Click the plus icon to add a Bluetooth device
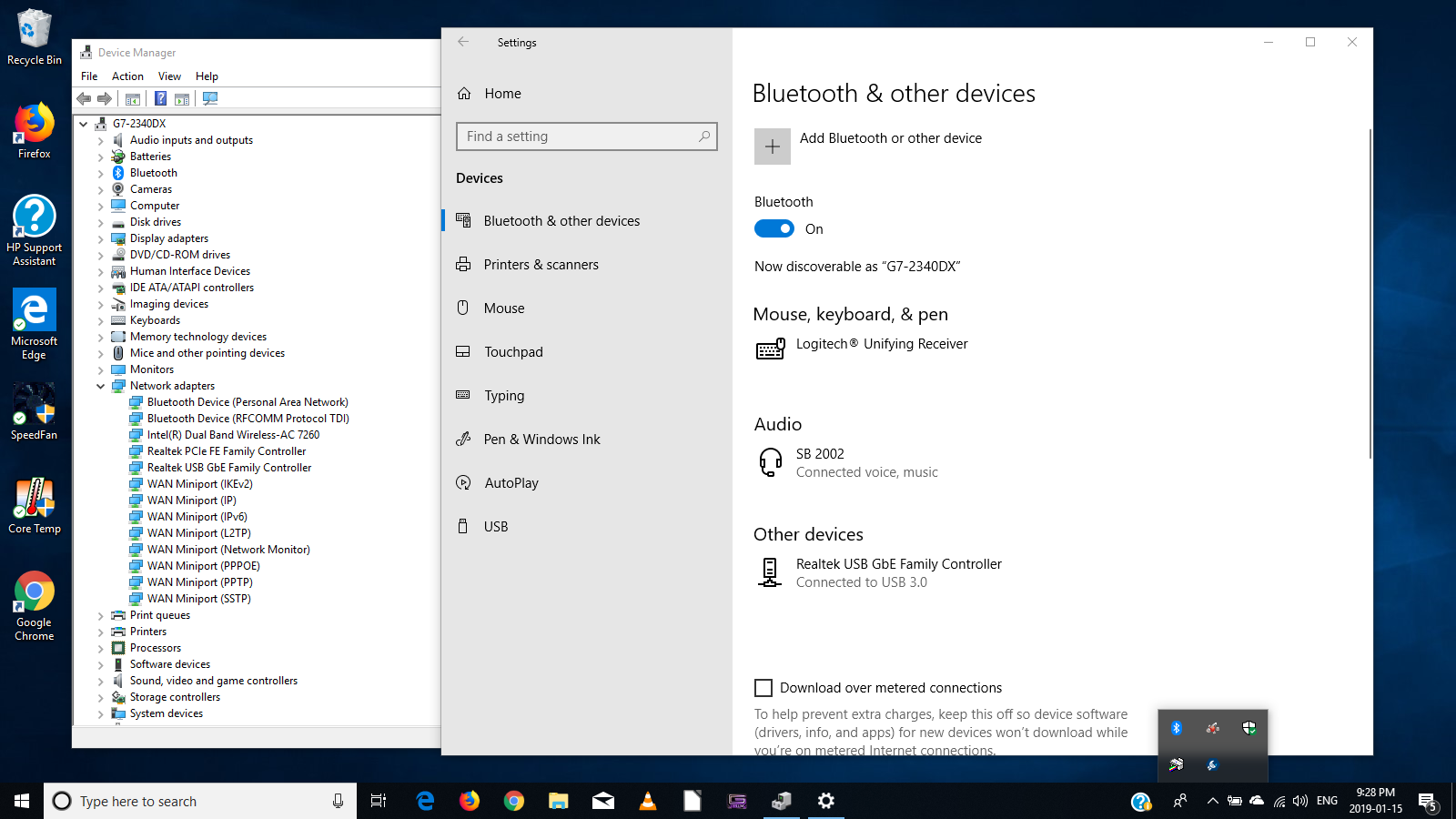Screen dimensions: 1456x819 click(x=772, y=147)
